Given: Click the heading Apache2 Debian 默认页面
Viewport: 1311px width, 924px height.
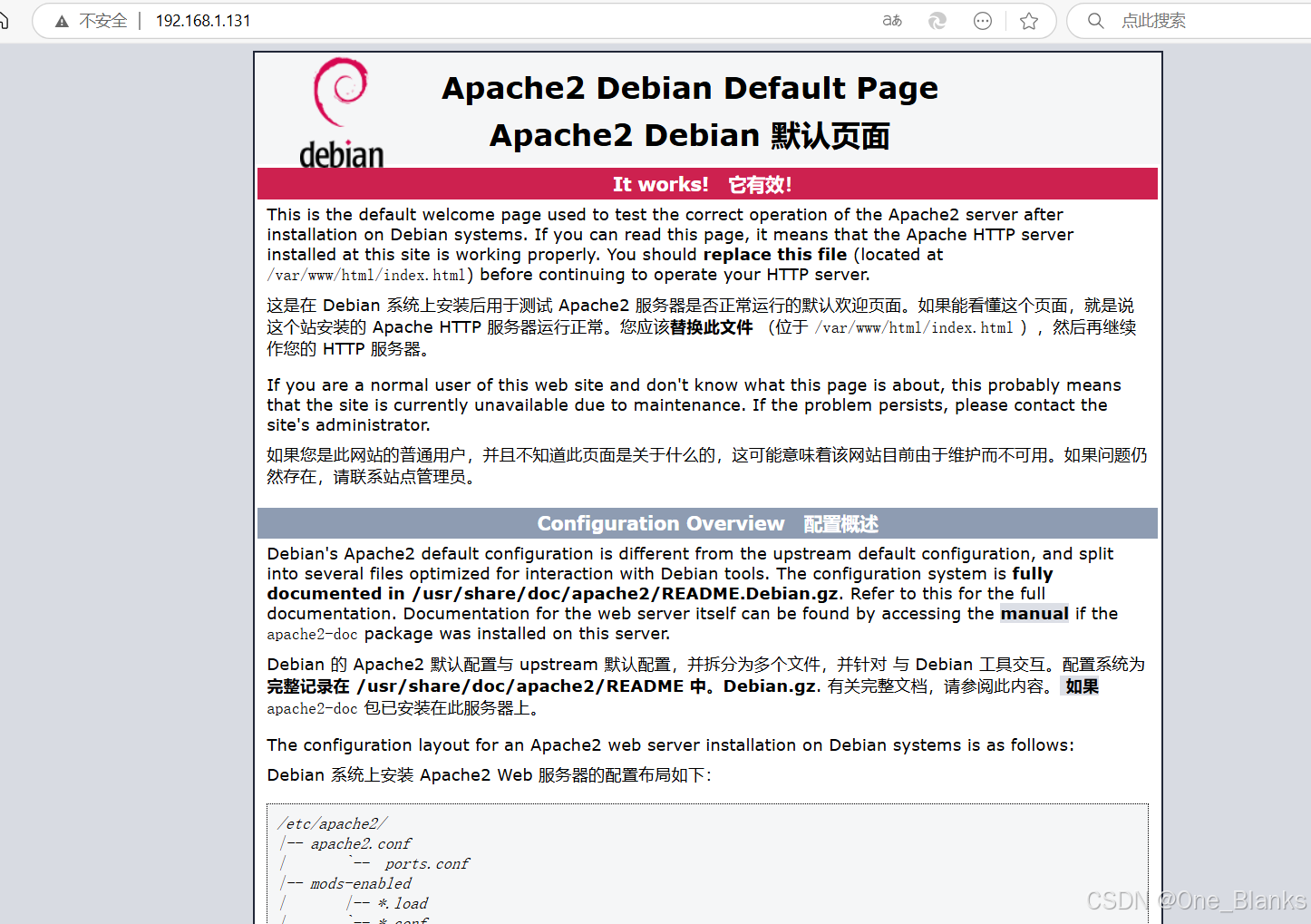Looking at the screenshot, I should tap(690, 135).
